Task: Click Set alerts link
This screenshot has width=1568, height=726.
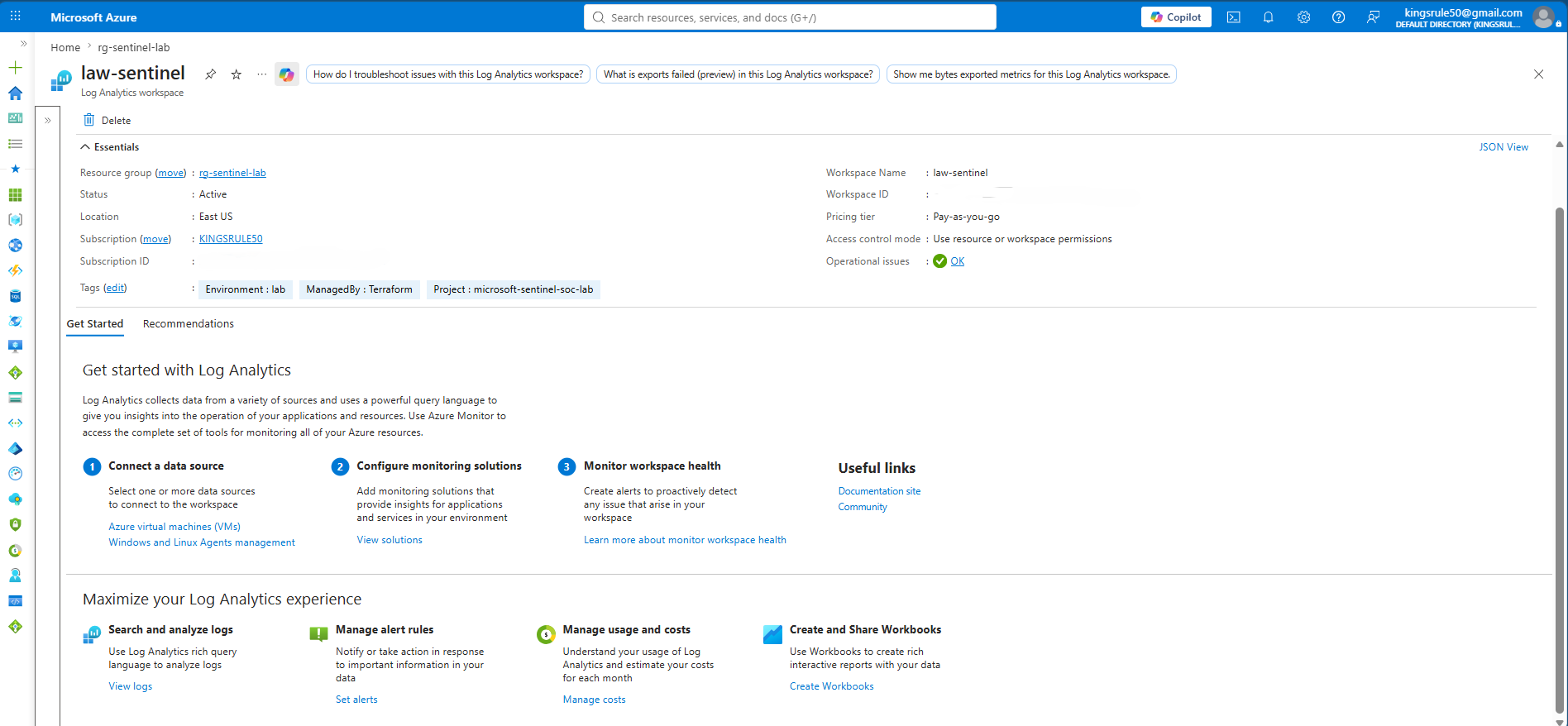Action: [356, 700]
